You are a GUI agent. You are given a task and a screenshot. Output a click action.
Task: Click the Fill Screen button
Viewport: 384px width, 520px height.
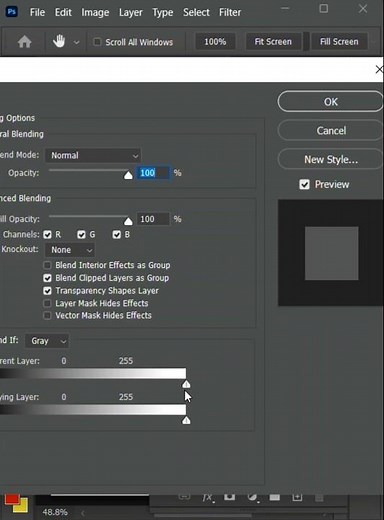pyautogui.click(x=339, y=42)
